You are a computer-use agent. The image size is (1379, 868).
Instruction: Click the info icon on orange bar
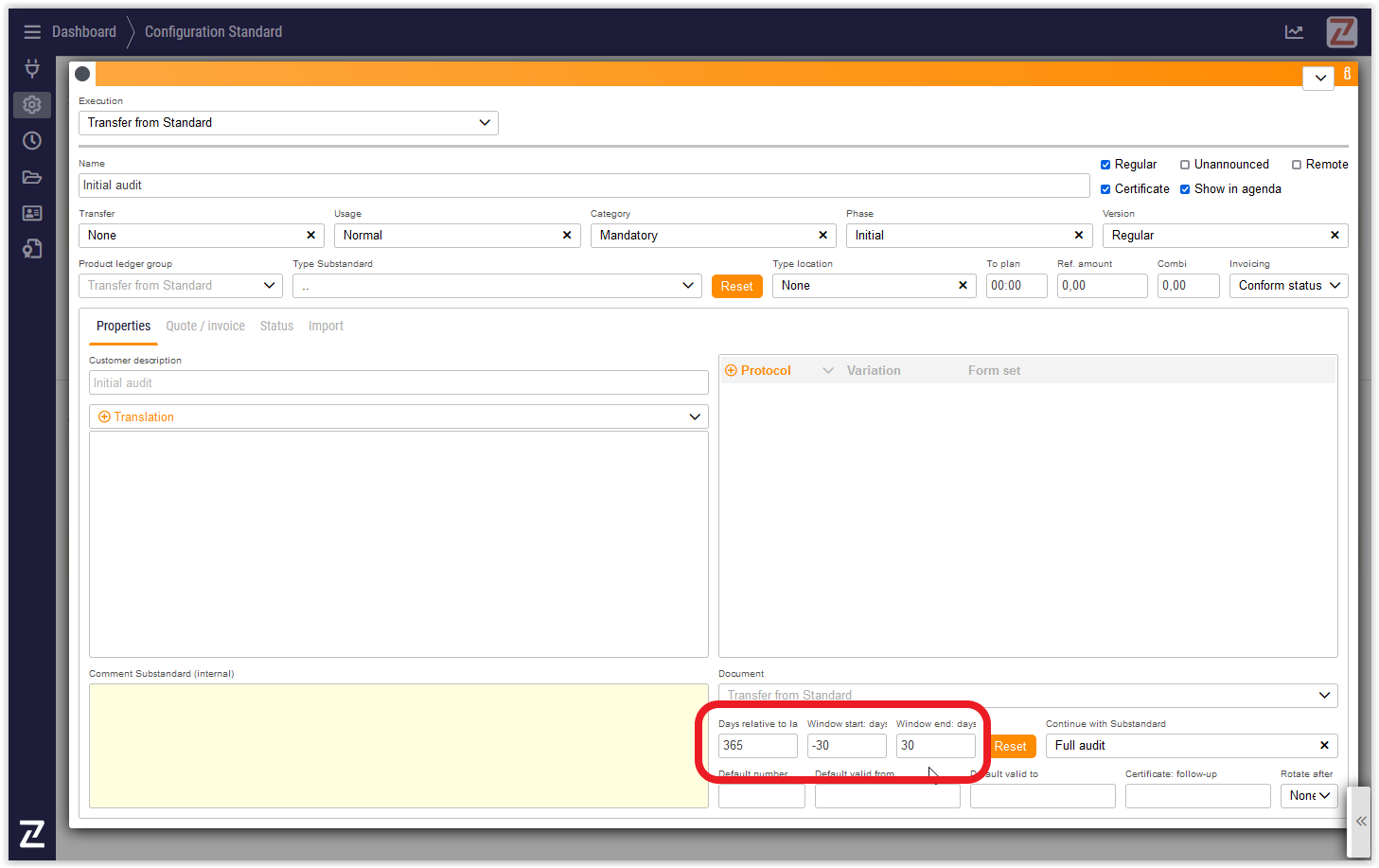click(x=1347, y=74)
